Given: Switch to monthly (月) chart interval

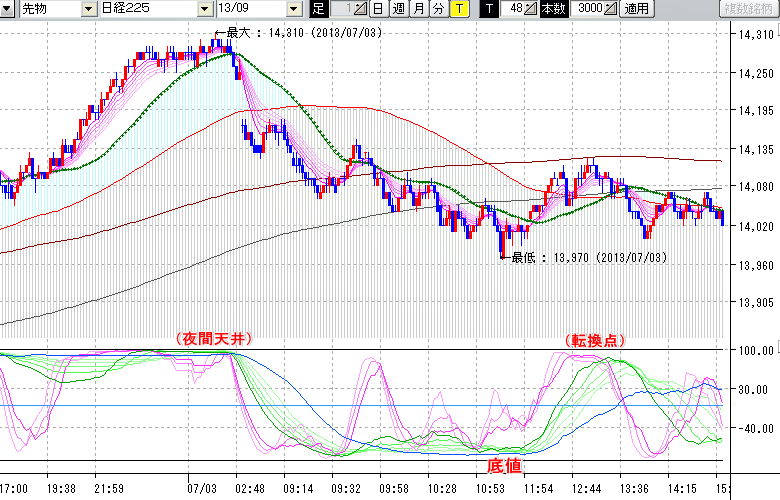Looking at the screenshot, I should tap(418, 9).
